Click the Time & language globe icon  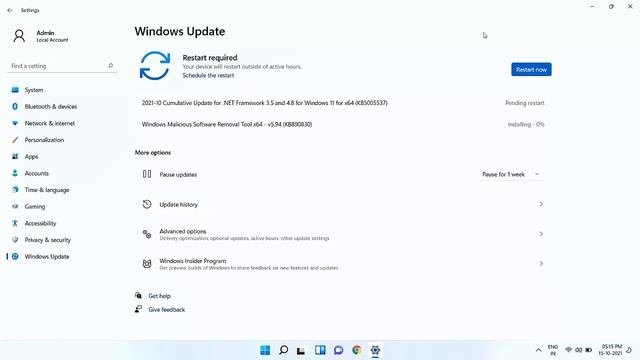tap(15, 190)
